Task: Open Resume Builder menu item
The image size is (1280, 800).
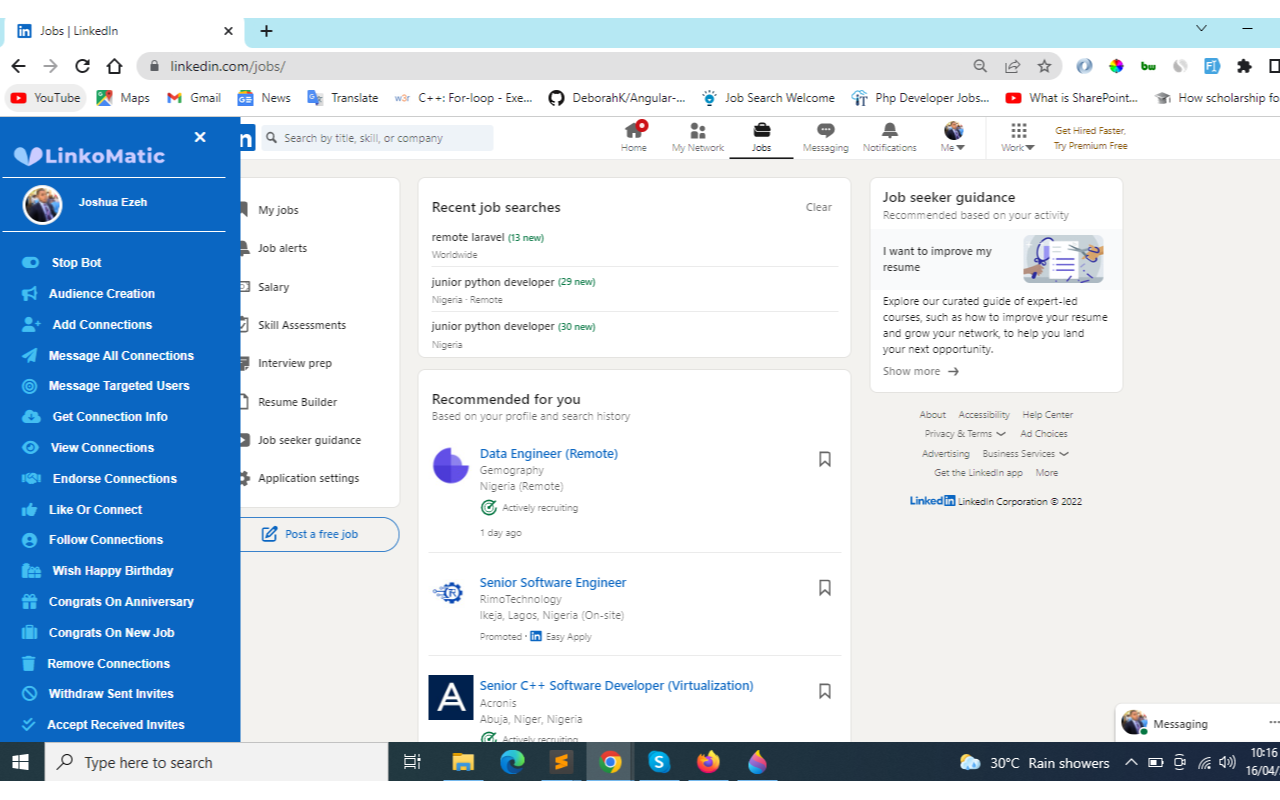Action: (297, 403)
